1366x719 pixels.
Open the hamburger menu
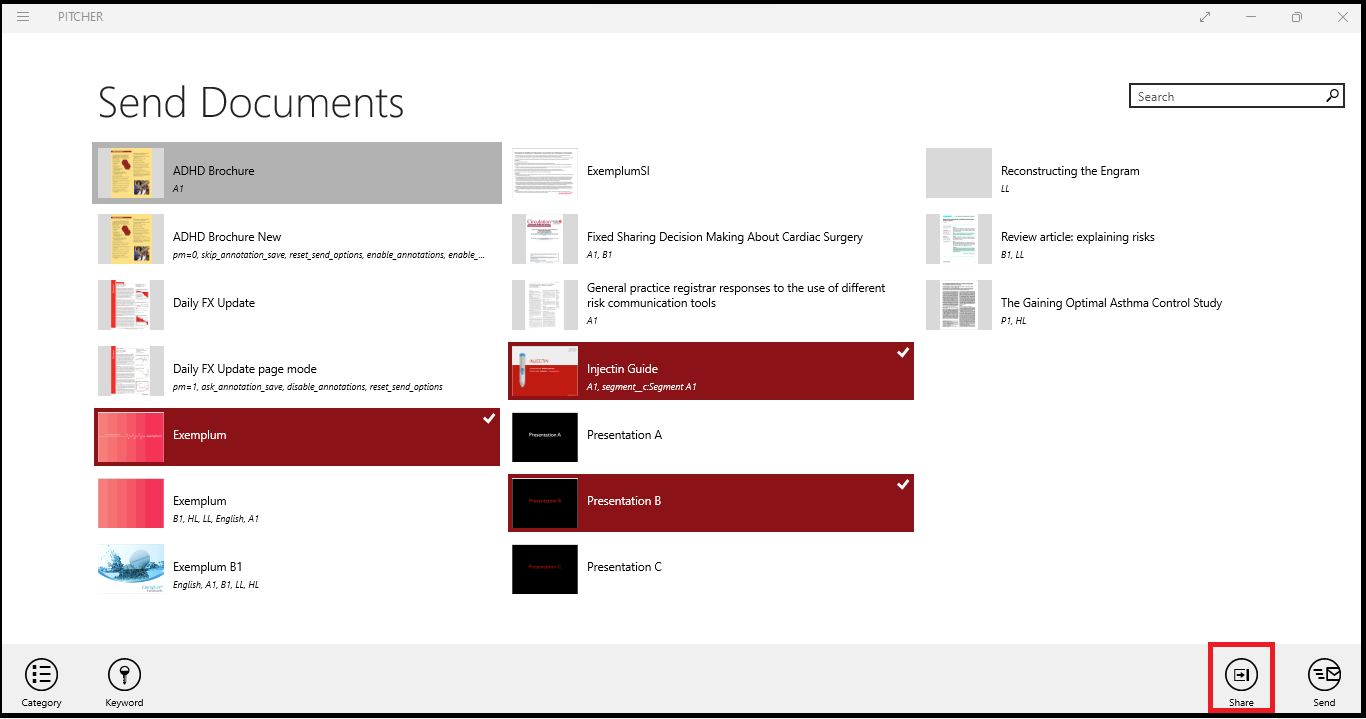coord(22,16)
